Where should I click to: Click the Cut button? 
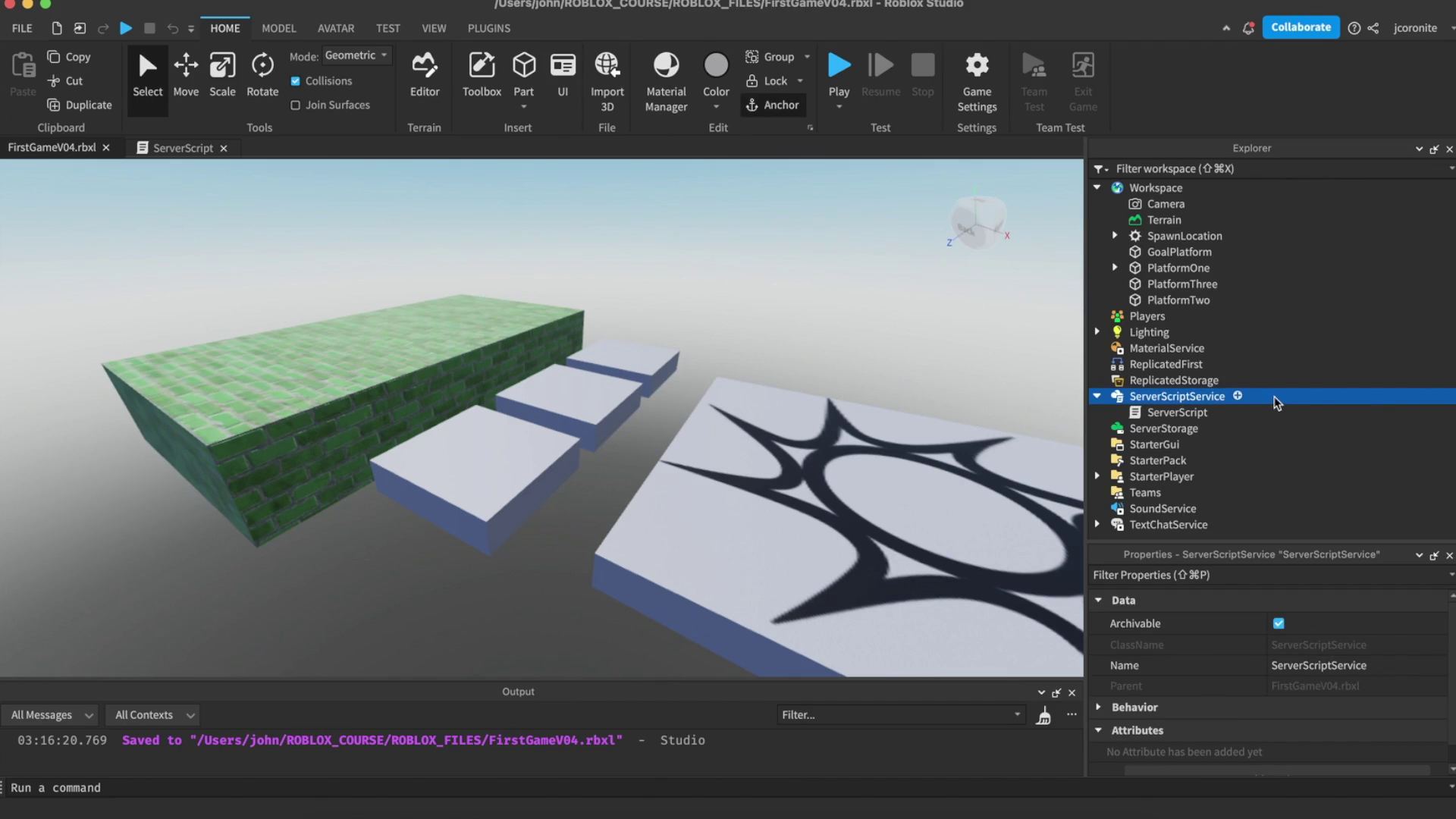(x=65, y=81)
